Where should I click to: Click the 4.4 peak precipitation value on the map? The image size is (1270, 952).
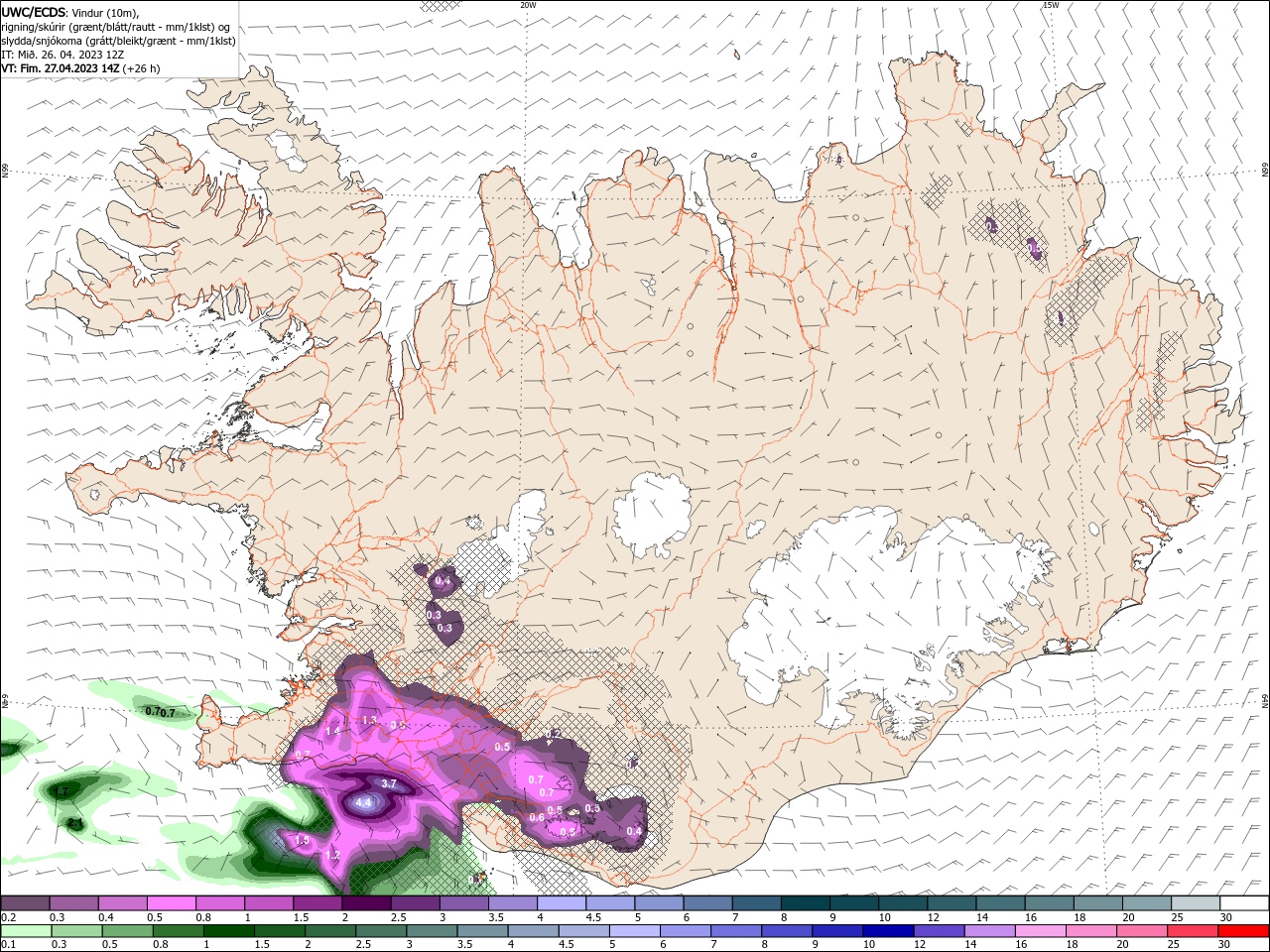(363, 802)
